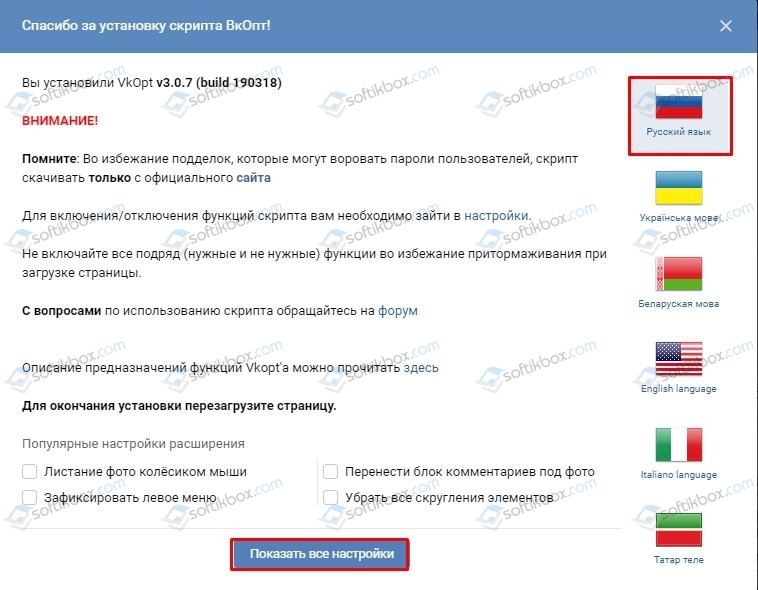Close the VkOpt thank-you dialog

pos(725,26)
